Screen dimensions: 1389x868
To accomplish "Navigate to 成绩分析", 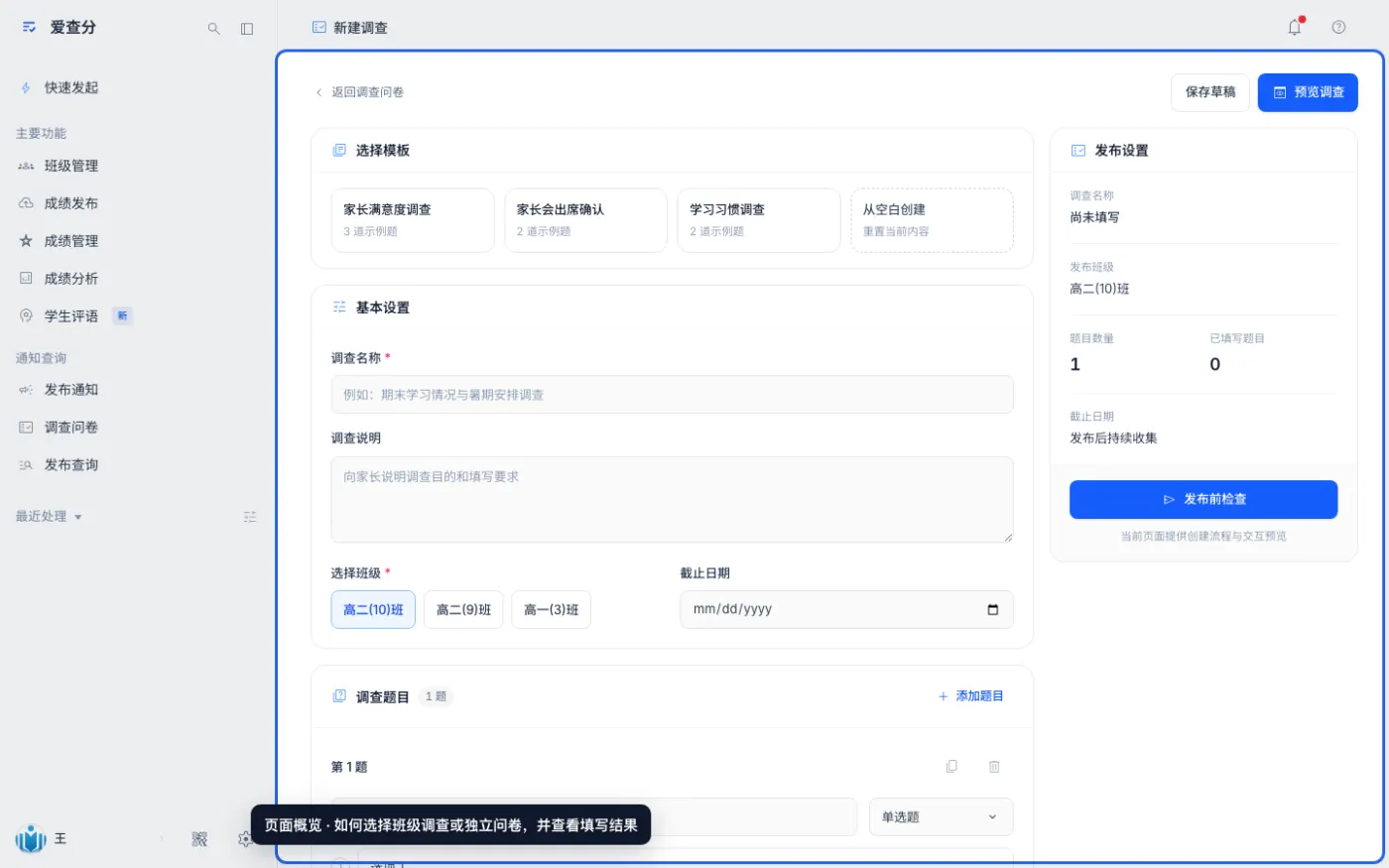I will [71, 279].
